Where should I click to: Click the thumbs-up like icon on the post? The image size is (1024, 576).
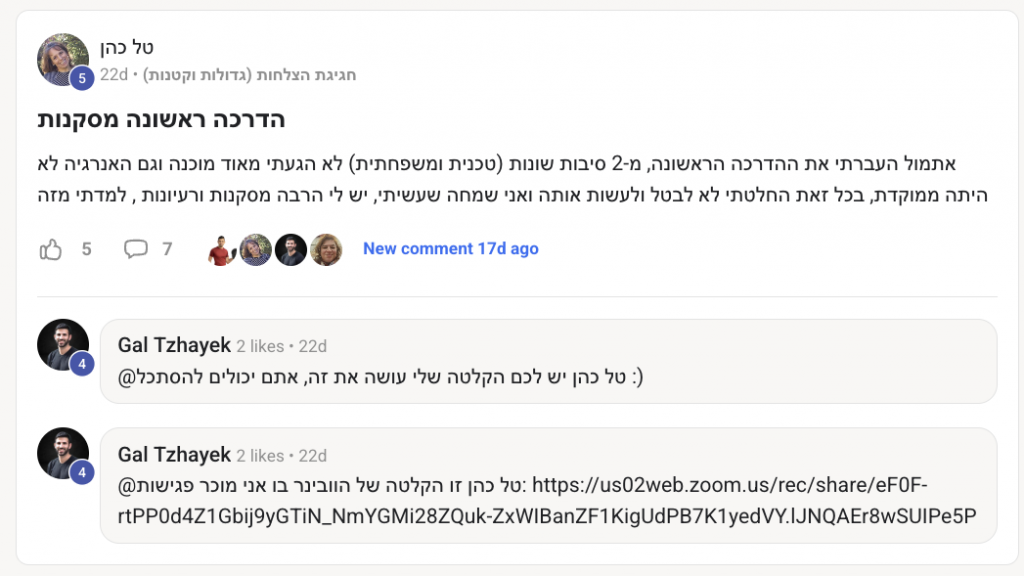(50, 249)
